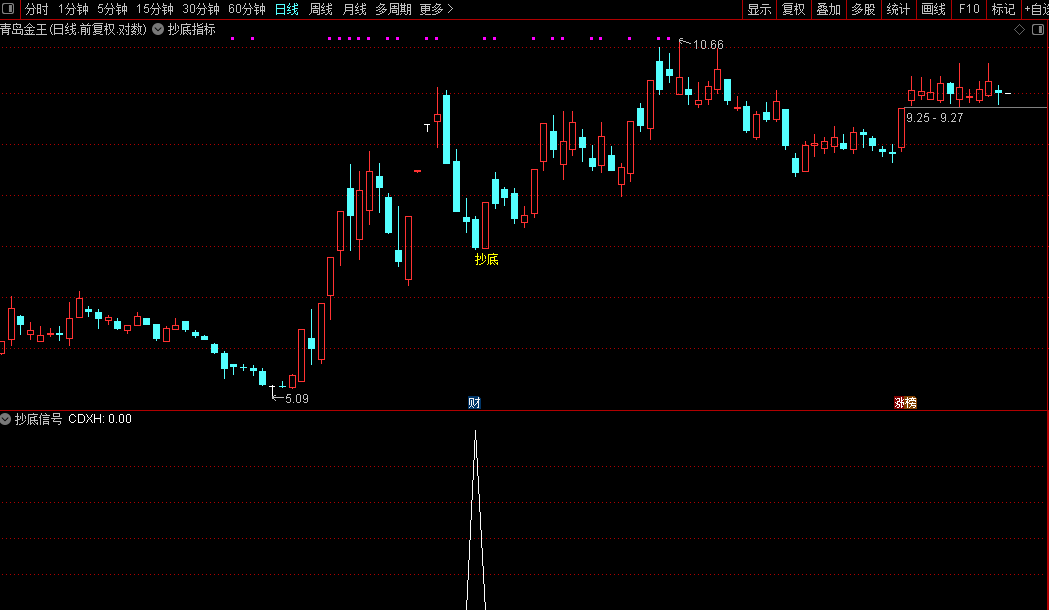Screen dimensions: 1049x610
Task: Switch to 5分钟 chart period
Action: [112, 9]
